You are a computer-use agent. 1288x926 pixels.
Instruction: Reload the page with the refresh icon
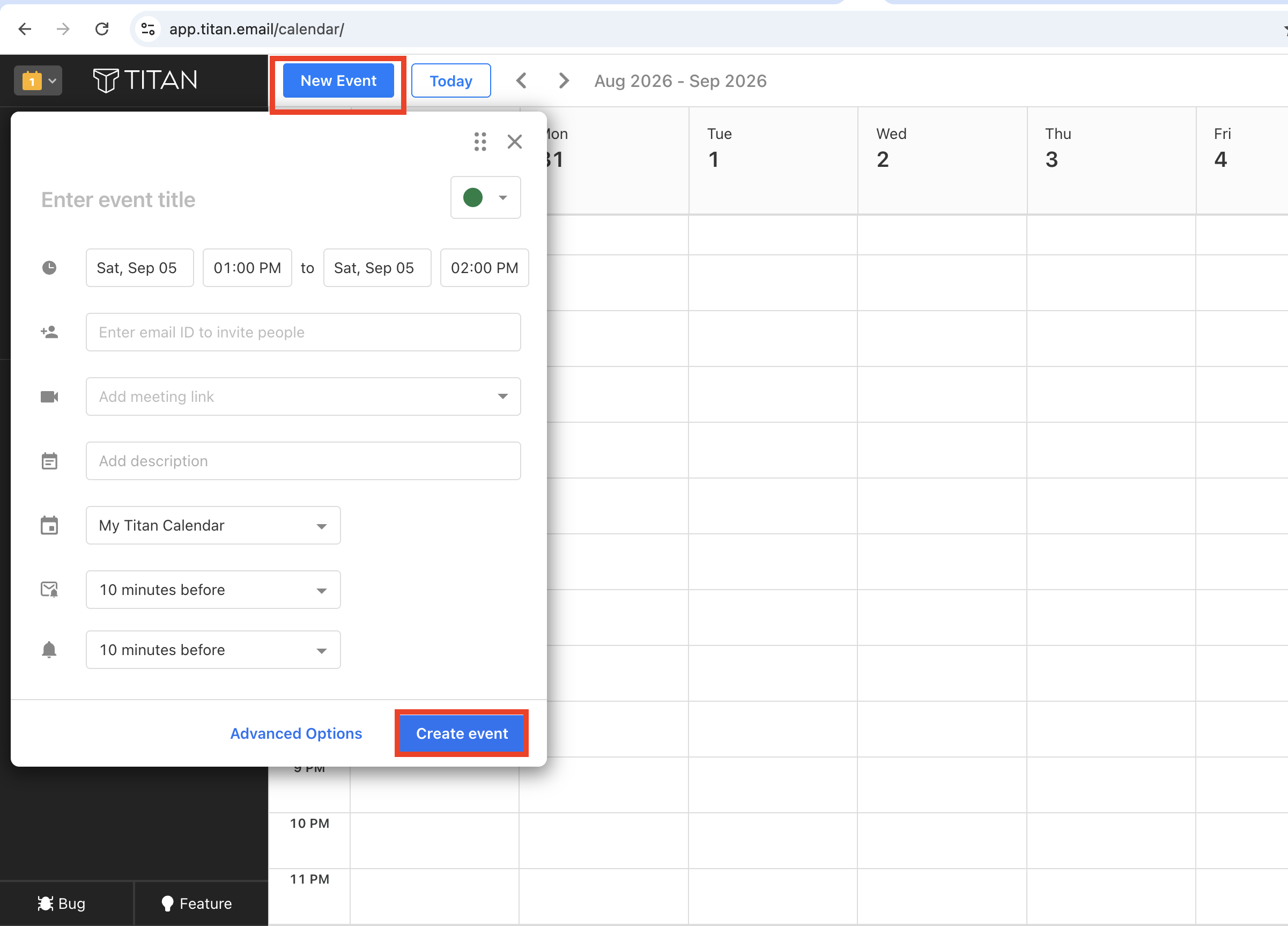(102, 29)
